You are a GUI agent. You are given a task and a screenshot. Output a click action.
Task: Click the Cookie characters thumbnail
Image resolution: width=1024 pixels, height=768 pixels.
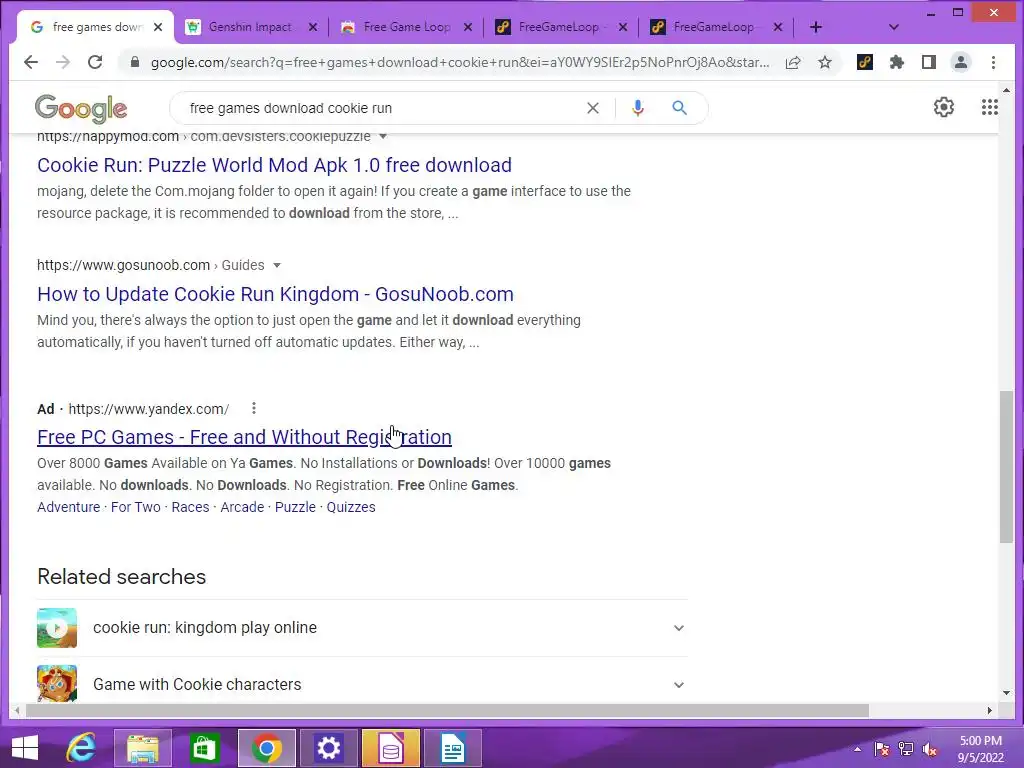57,683
